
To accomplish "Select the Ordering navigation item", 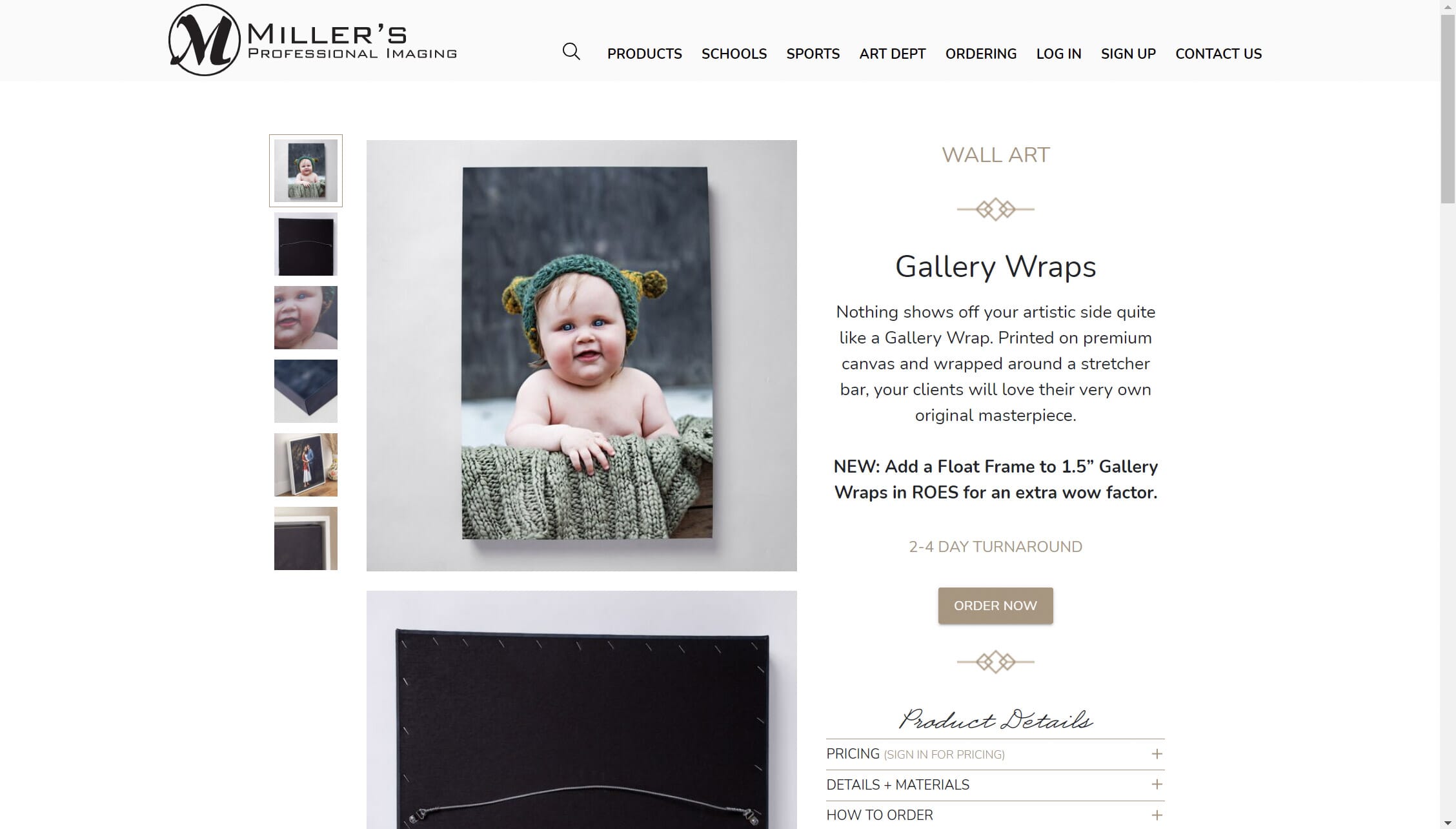I will coord(980,54).
